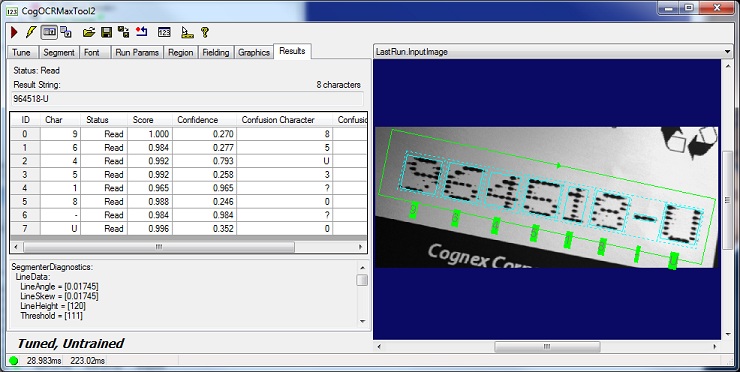Click confidence value 0.246 in row 5
This screenshot has width=740, height=372.
point(205,202)
